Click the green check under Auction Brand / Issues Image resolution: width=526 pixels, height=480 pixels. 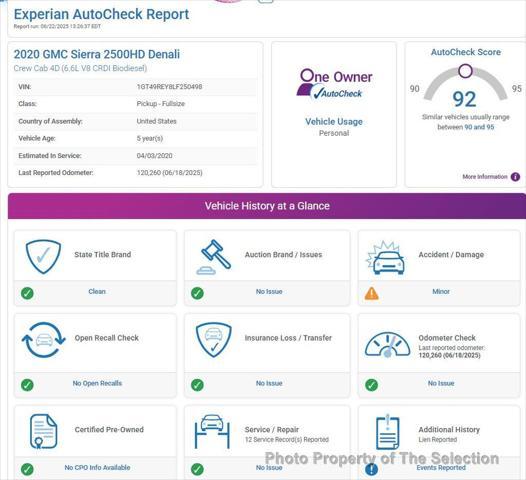click(x=197, y=293)
